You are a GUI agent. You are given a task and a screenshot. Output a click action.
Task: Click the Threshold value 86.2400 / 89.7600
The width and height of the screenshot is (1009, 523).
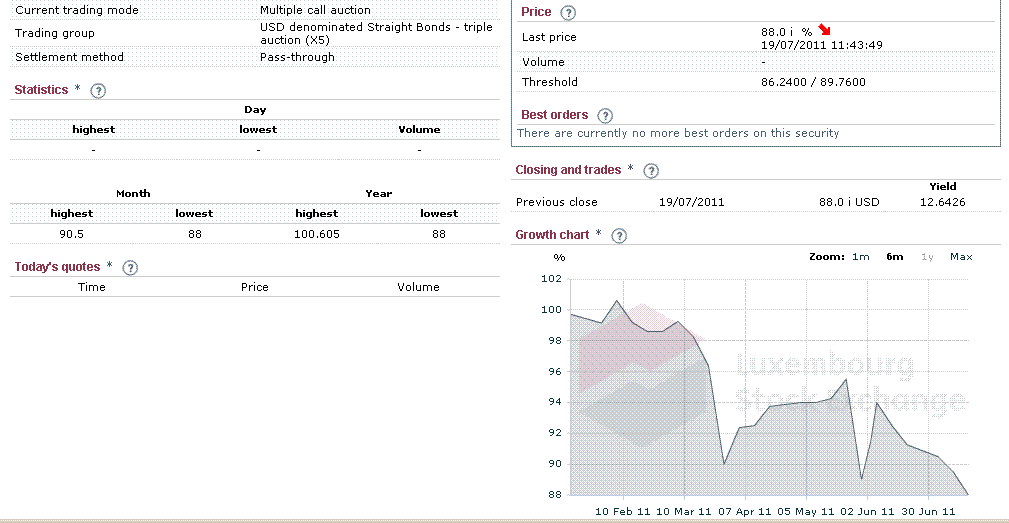click(x=813, y=82)
